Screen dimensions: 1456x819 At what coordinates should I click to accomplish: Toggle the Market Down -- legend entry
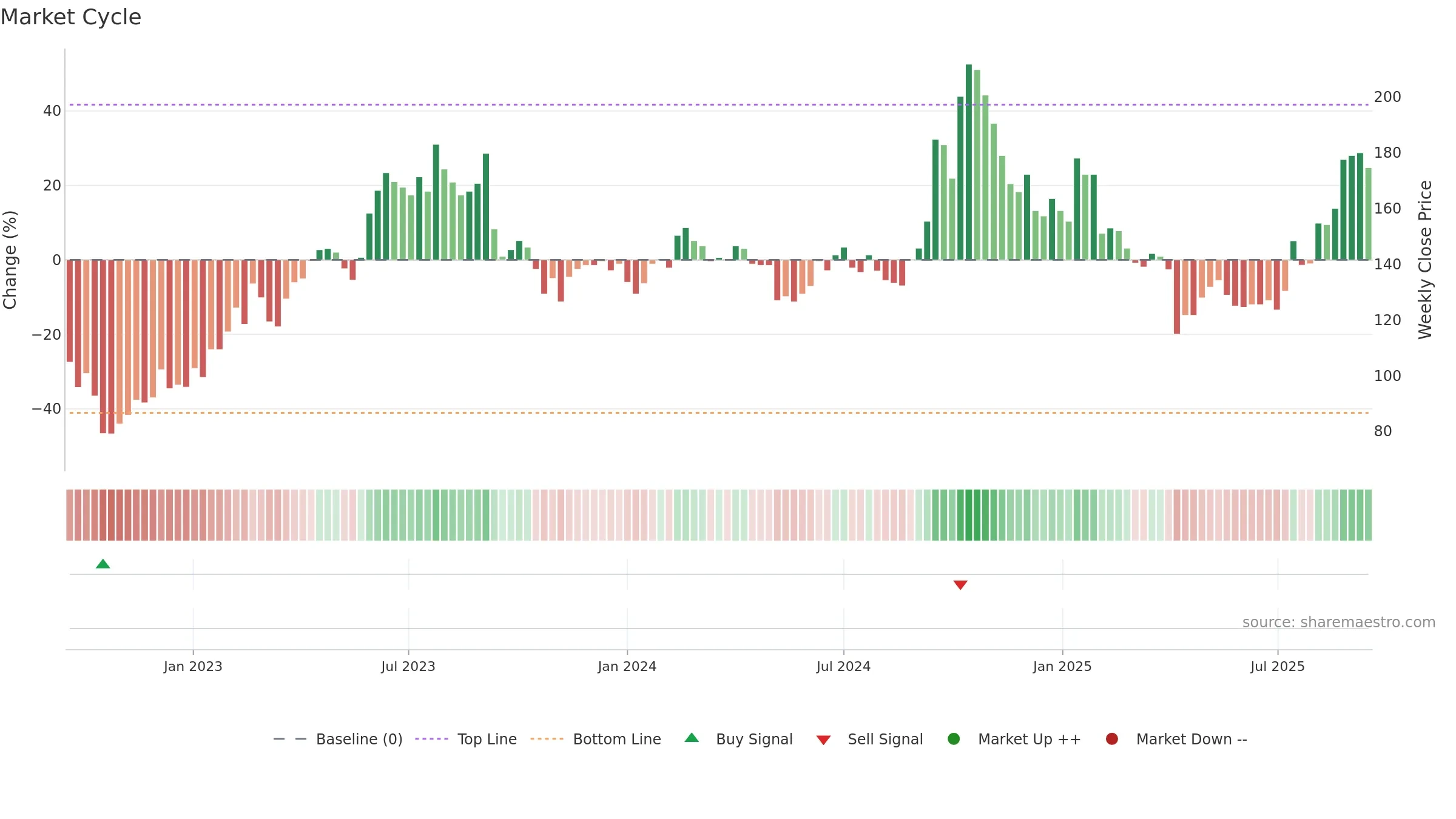pyautogui.click(x=1176, y=739)
